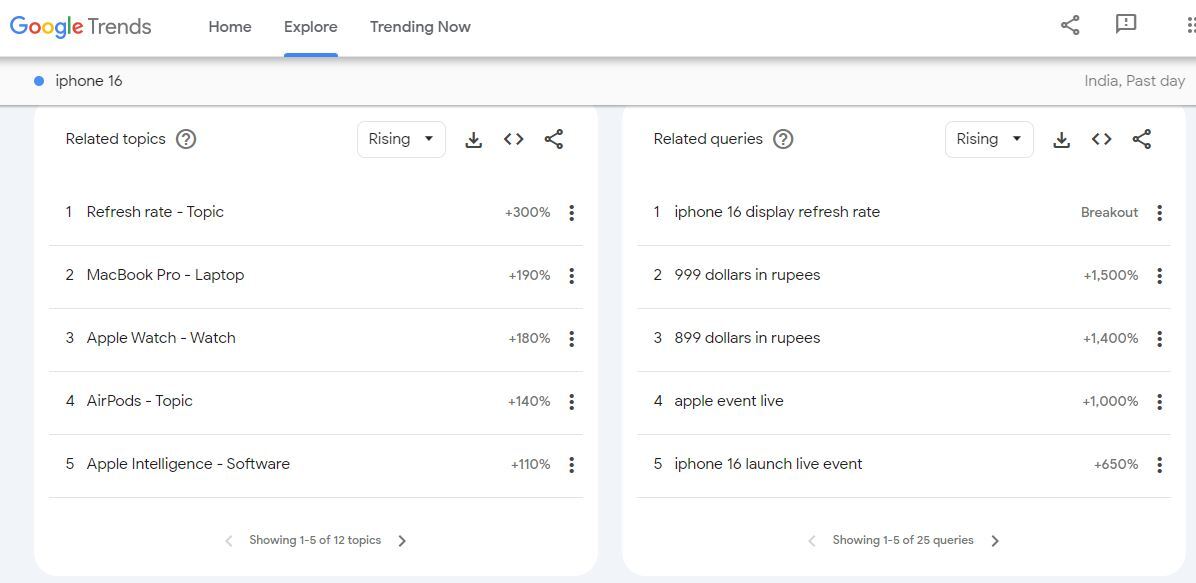Go to the Home tab

coord(230,27)
